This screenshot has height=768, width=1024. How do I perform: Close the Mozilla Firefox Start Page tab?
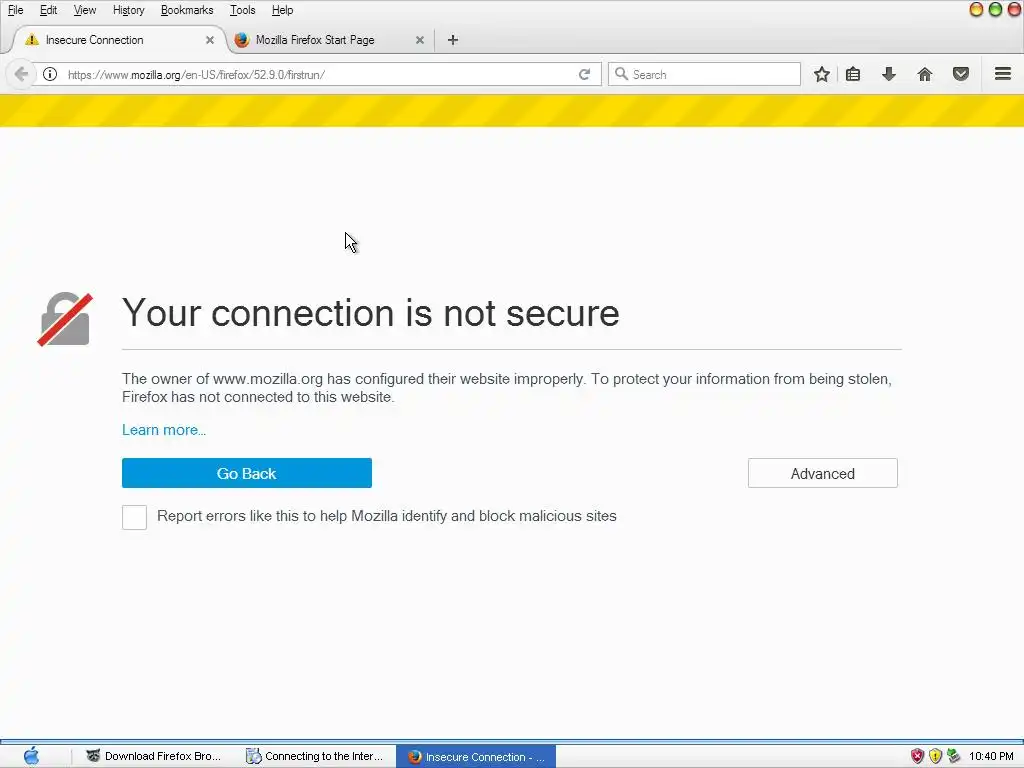click(420, 40)
